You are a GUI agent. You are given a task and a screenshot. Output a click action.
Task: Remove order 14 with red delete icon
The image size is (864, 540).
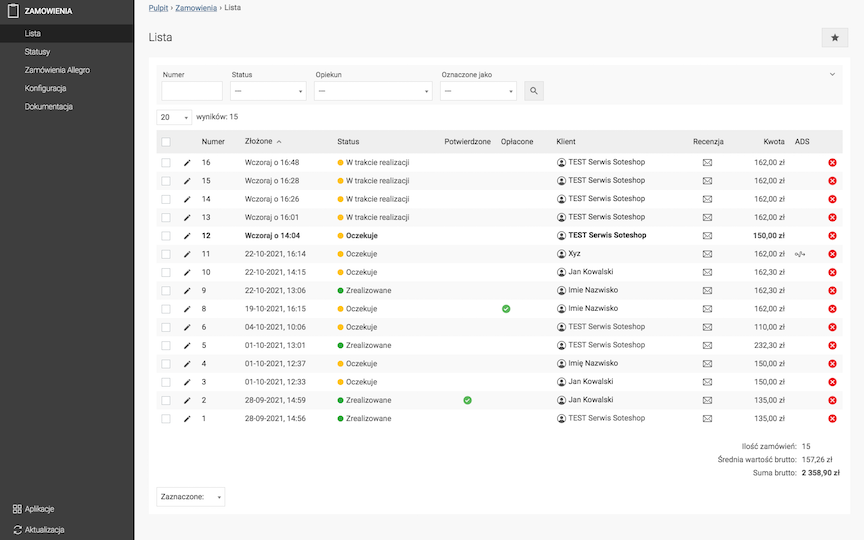tap(832, 199)
